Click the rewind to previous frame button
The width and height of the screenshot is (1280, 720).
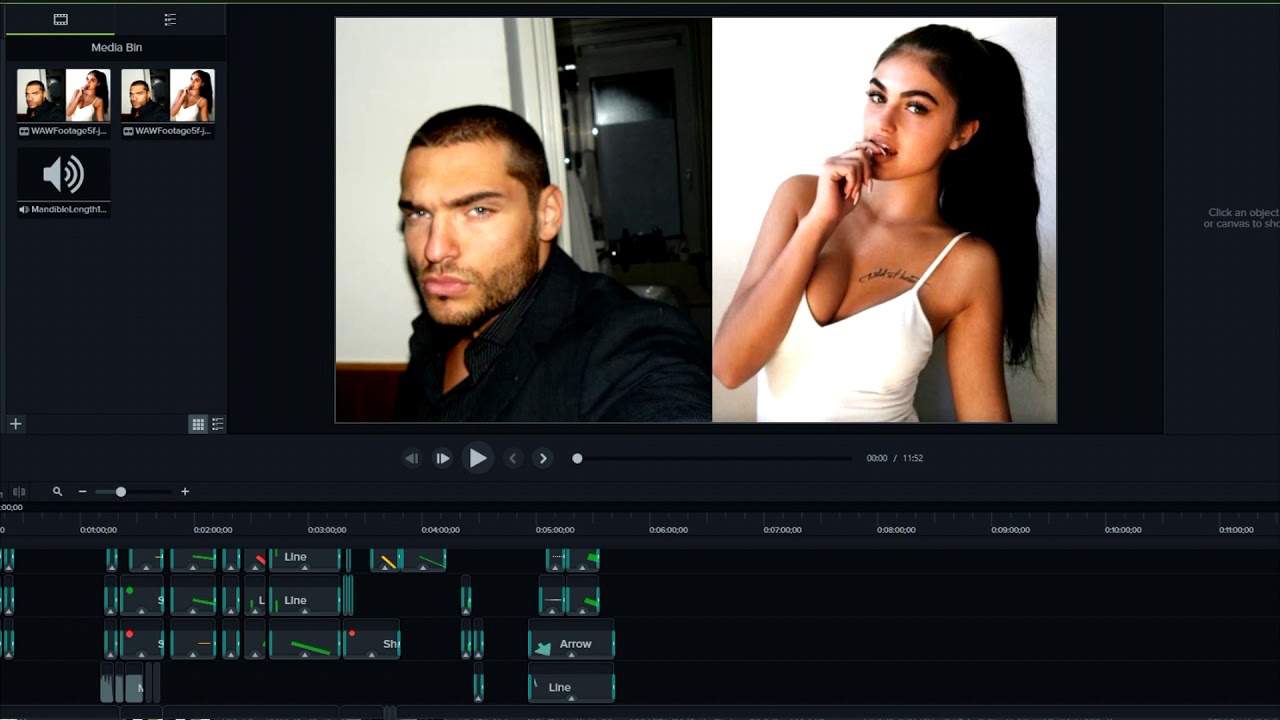point(411,458)
